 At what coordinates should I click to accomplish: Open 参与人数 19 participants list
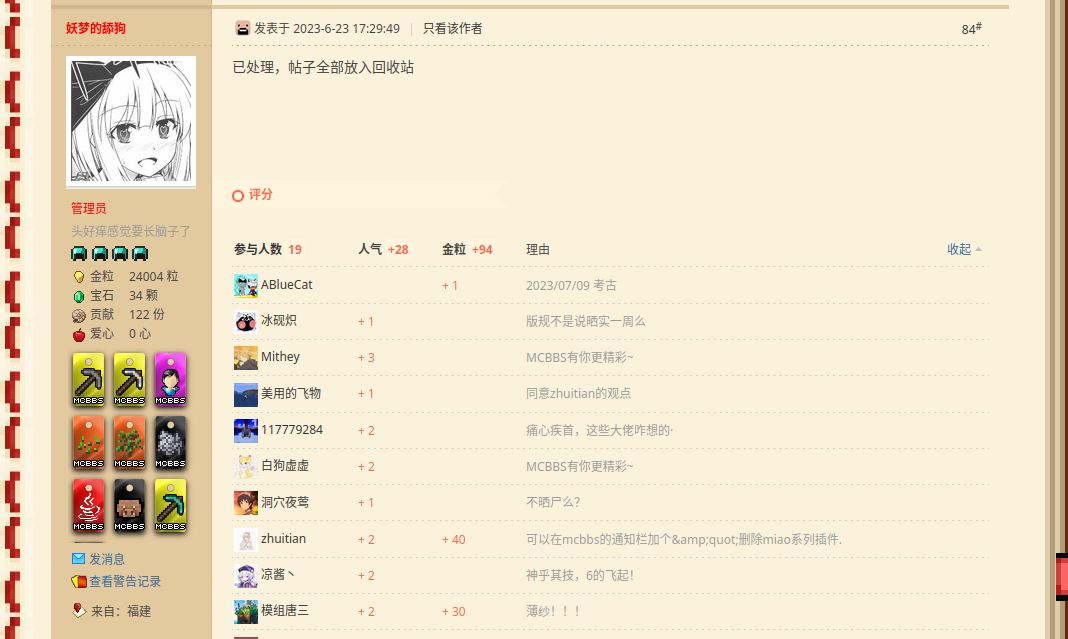[268, 249]
